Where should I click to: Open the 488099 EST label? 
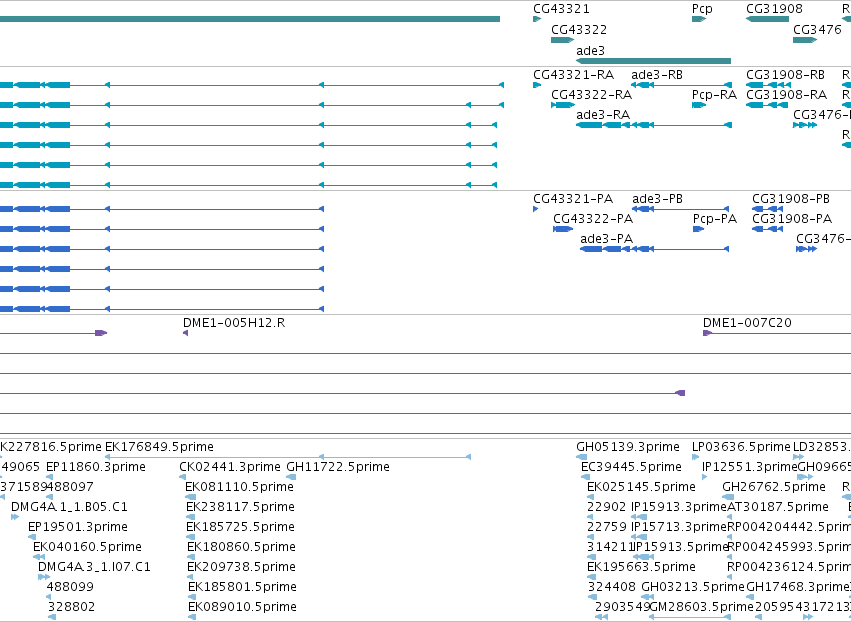click(70, 587)
